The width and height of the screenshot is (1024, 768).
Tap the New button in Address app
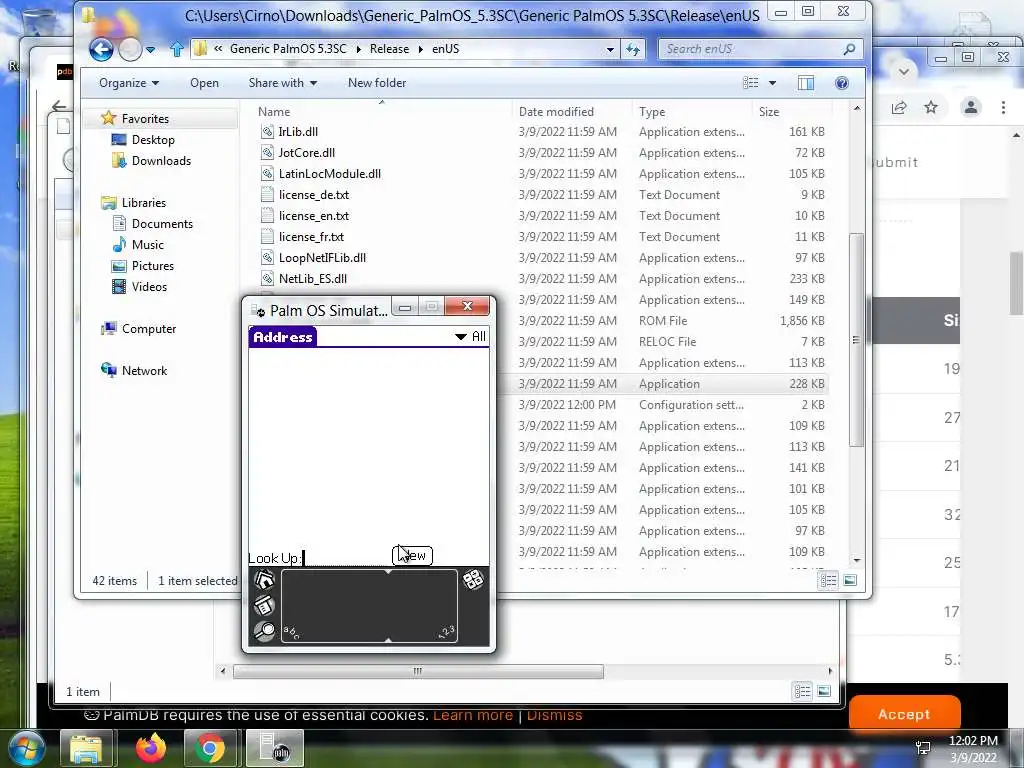(x=412, y=555)
